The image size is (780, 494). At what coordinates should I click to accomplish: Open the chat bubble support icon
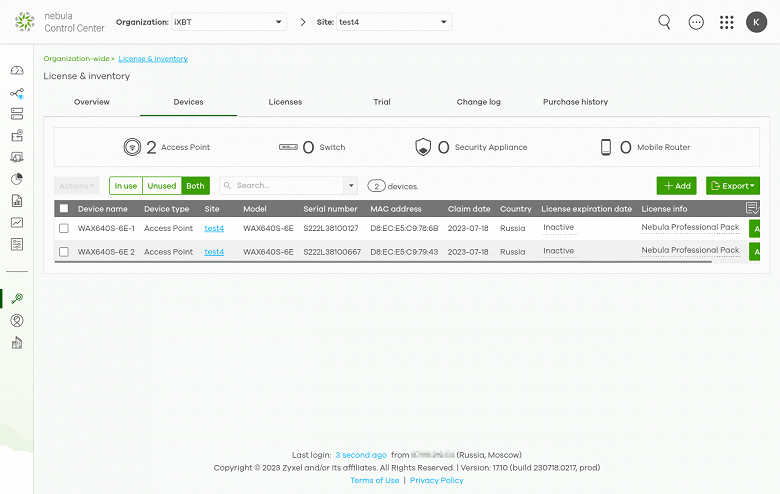click(x=696, y=22)
